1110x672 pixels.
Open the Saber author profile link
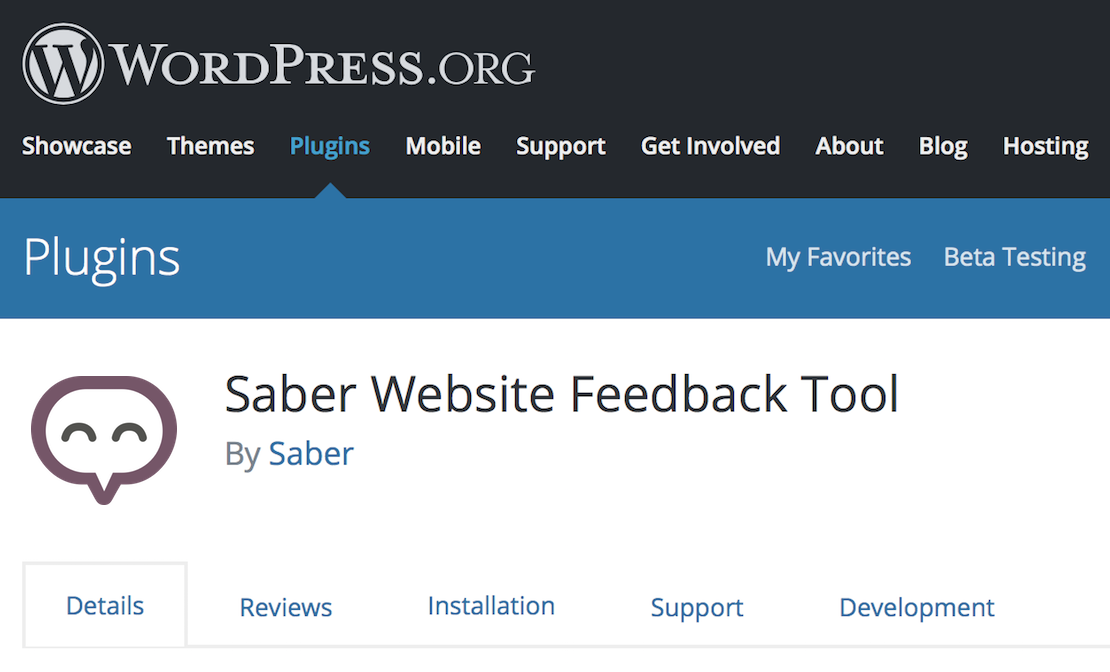(x=311, y=453)
